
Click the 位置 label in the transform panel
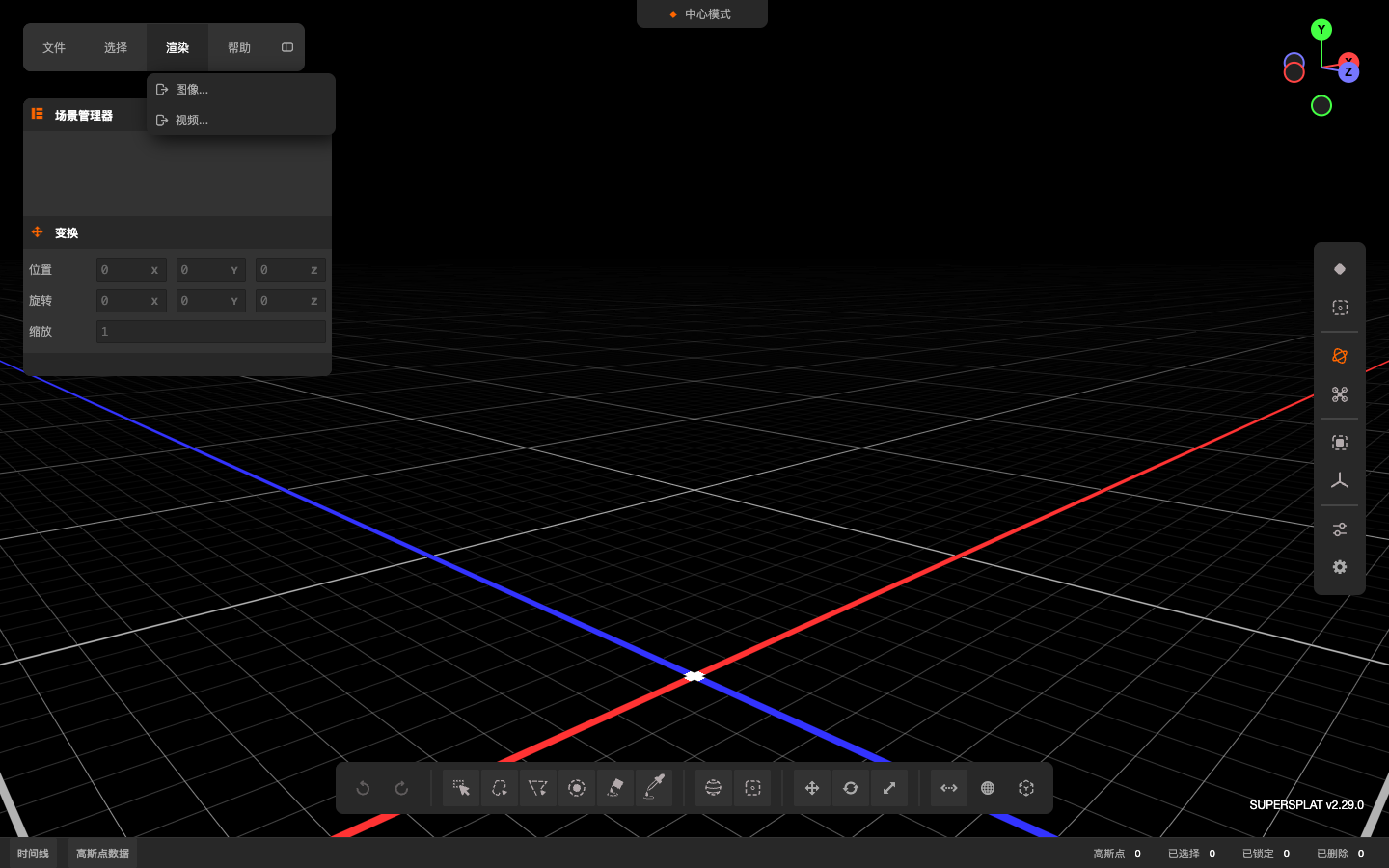click(x=41, y=270)
